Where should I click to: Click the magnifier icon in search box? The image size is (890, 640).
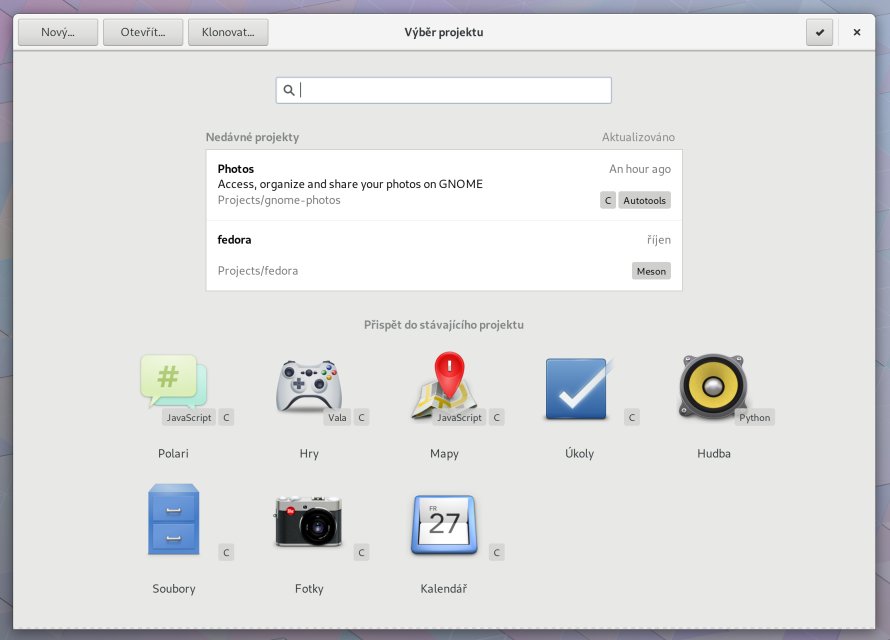coord(289,90)
